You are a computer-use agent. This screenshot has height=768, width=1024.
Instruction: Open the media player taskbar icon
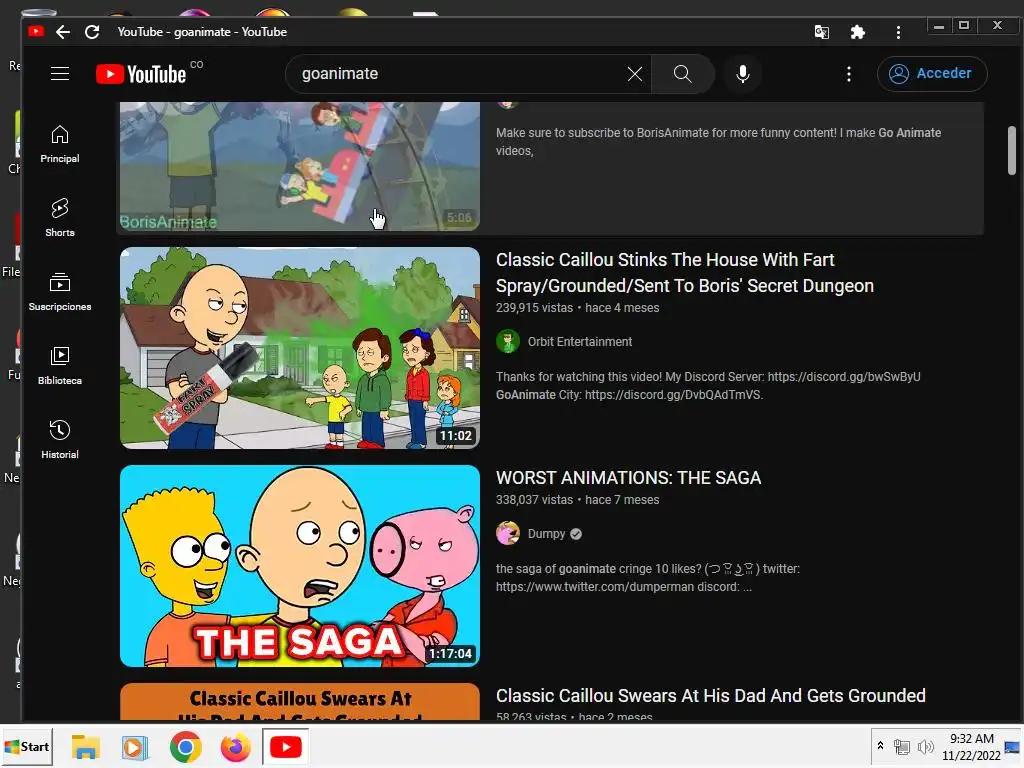135,747
